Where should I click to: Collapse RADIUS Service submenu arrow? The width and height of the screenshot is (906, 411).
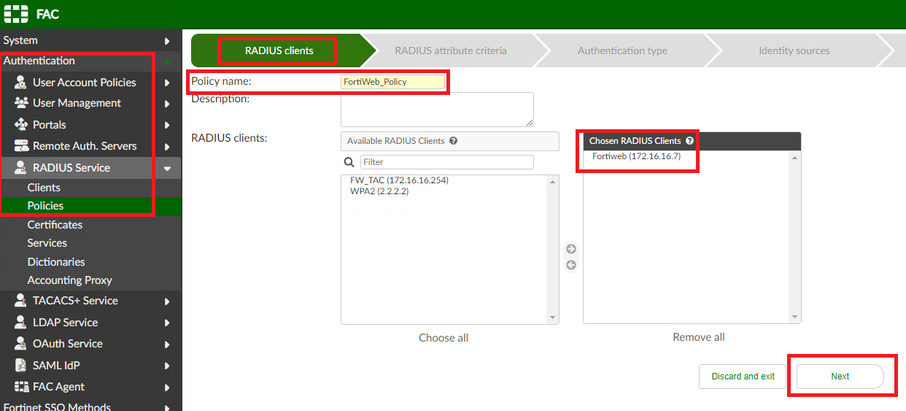168,169
